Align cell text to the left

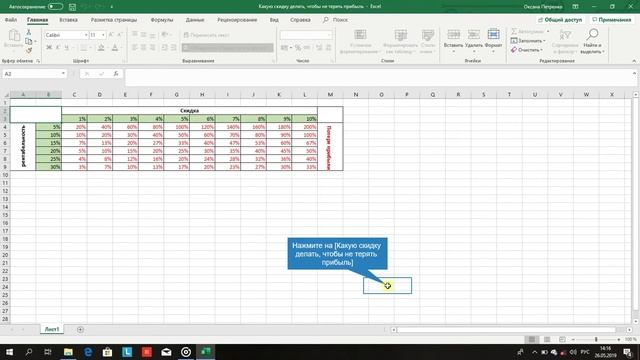point(135,48)
